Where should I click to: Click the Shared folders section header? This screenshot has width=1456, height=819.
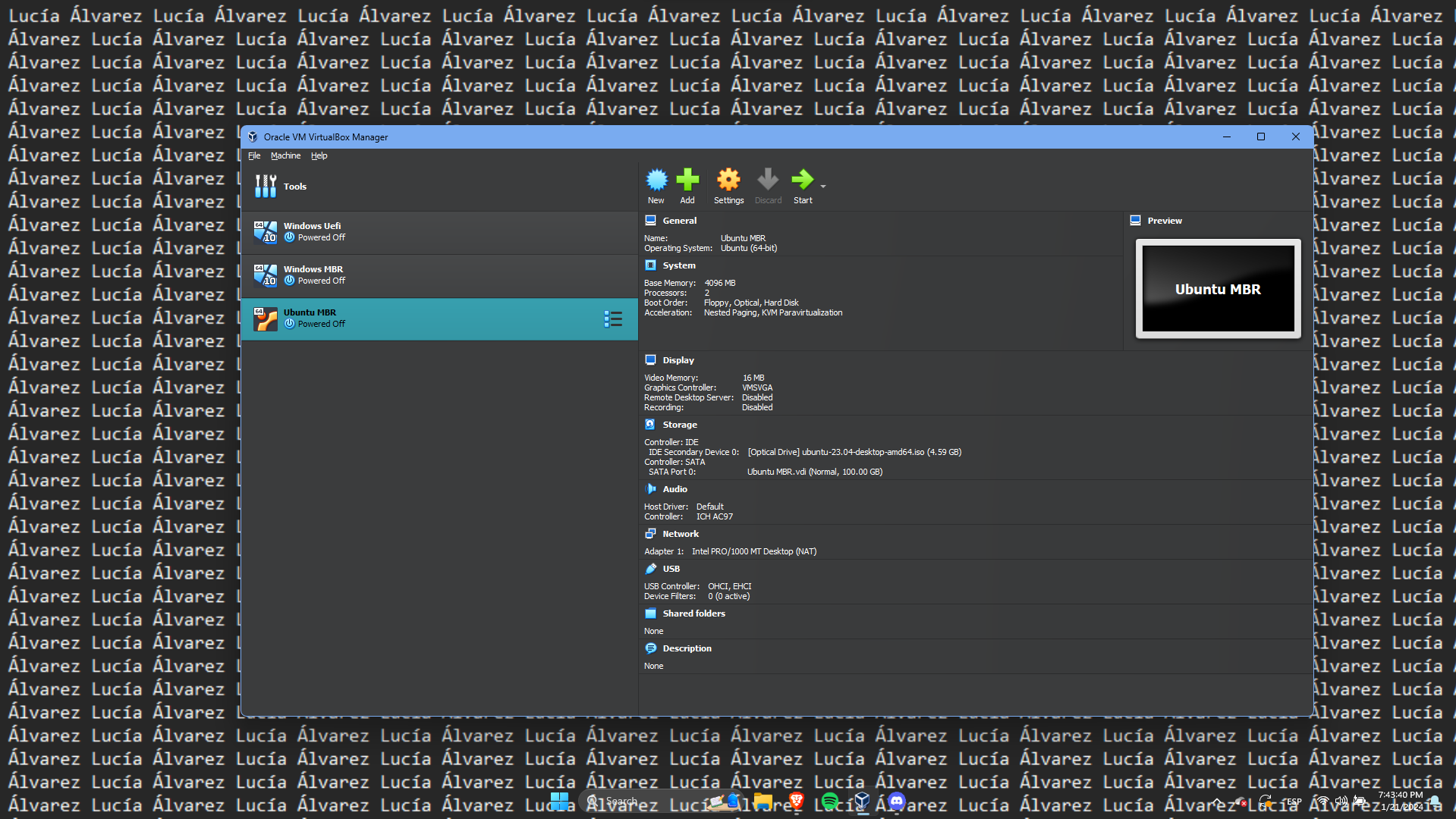(x=693, y=613)
